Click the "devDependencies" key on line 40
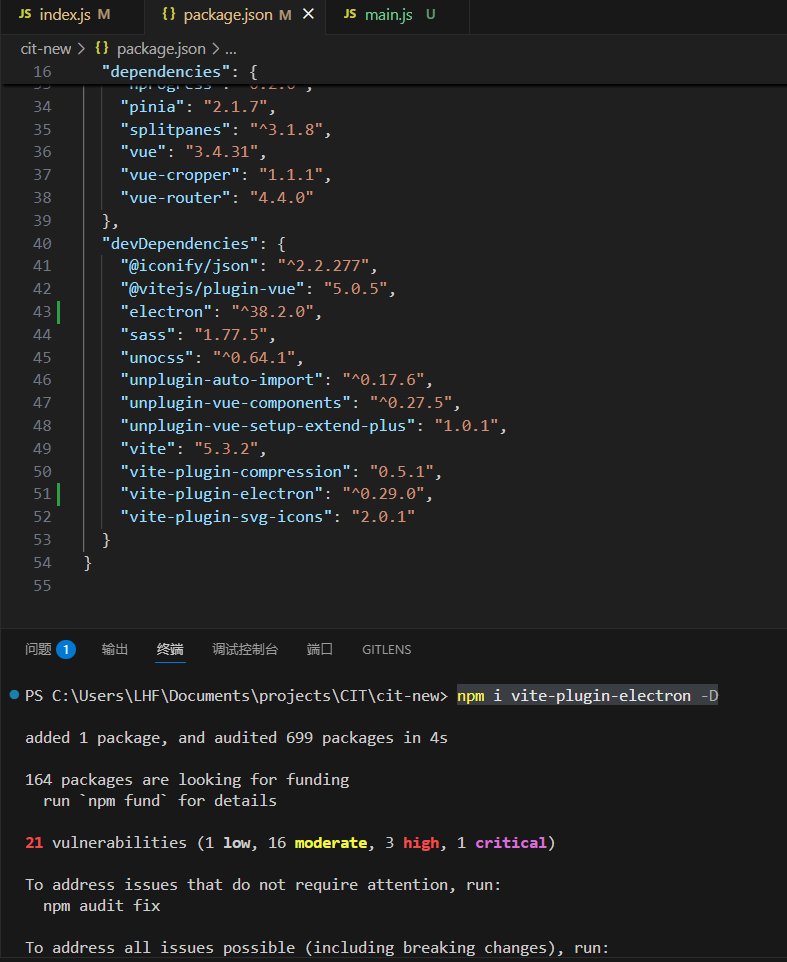The width and height of the screenshot is (787, 962). 180,244
